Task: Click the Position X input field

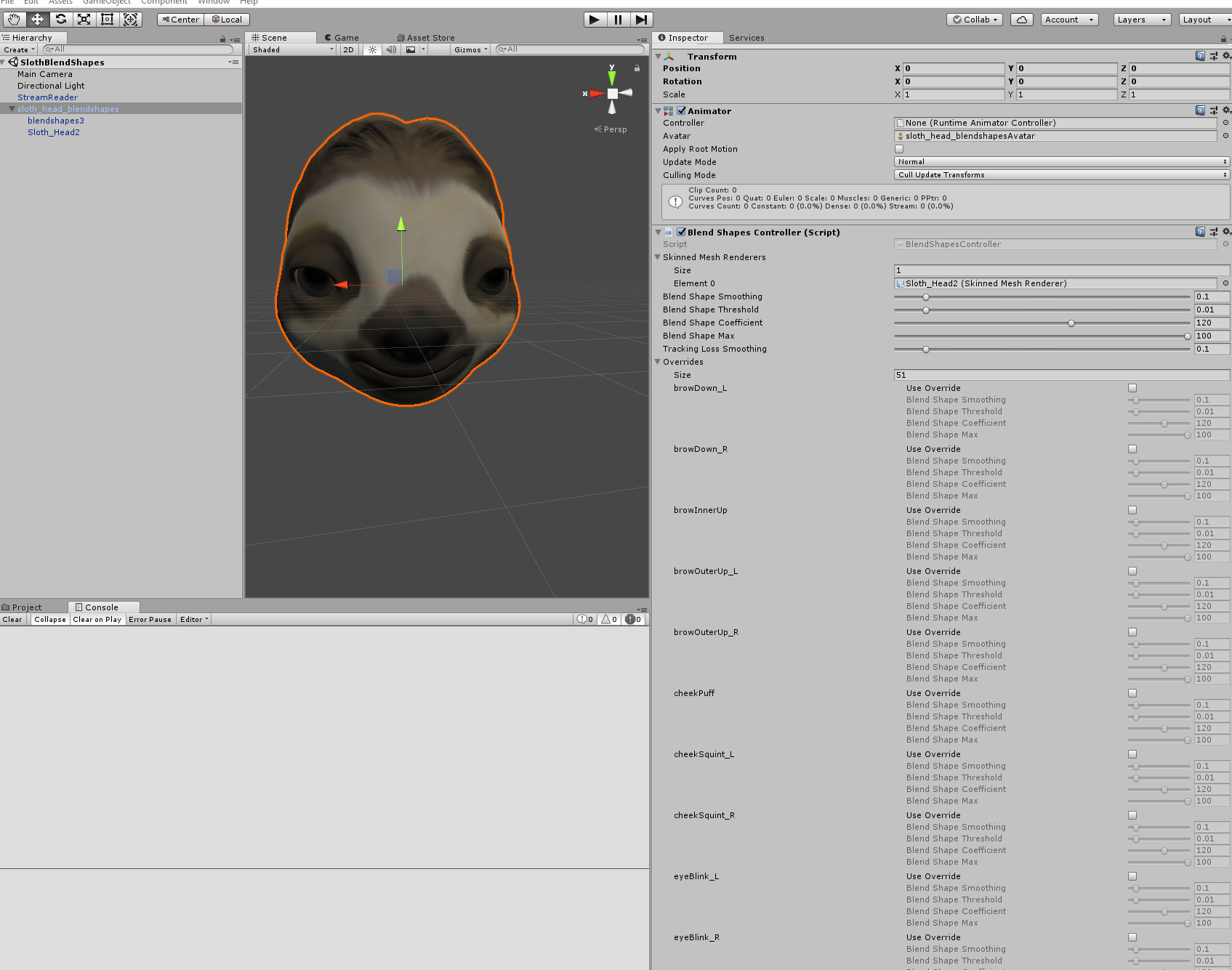Action: coord(953,68)
